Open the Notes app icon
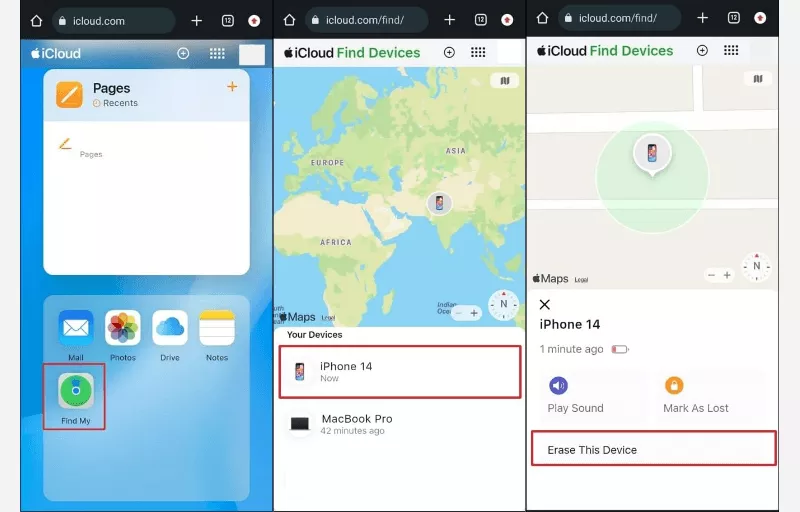The width and height of the screenshot is (800, 512). point(216,328)
